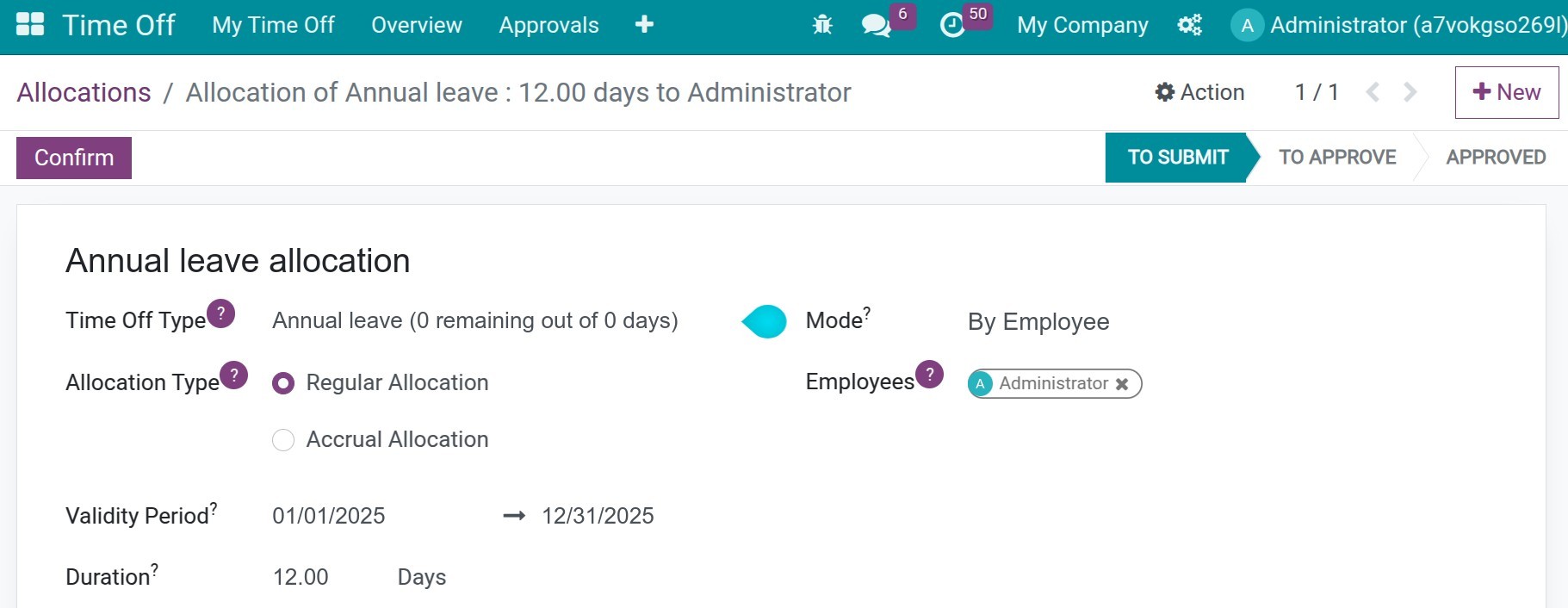Open the Mode By Employee dropdown
The image size is (1568, 608).
click(1038, 322)
